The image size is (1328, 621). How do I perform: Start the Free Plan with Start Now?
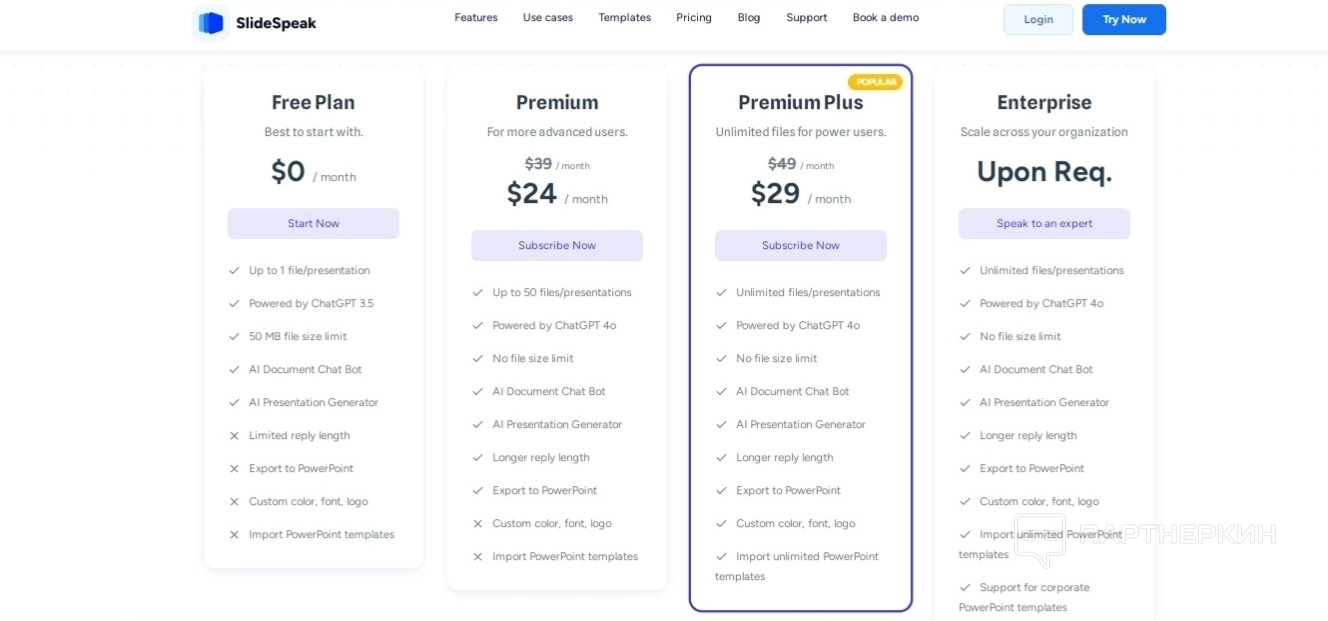313,224
